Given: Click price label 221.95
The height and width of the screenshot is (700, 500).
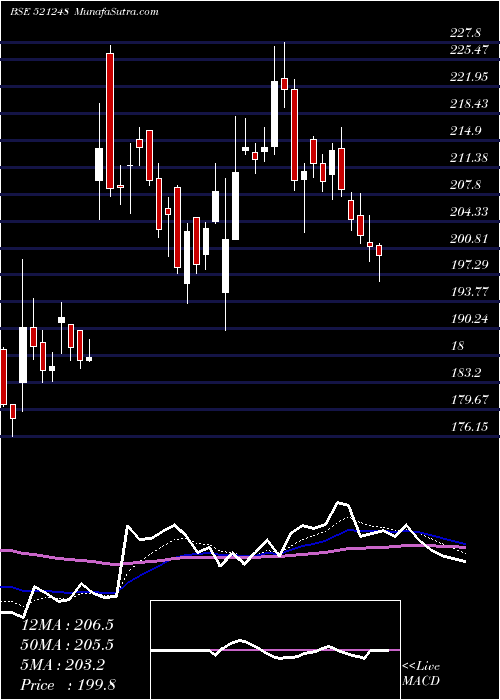Looking at the screenshot, I should click(x=469, y=78).
